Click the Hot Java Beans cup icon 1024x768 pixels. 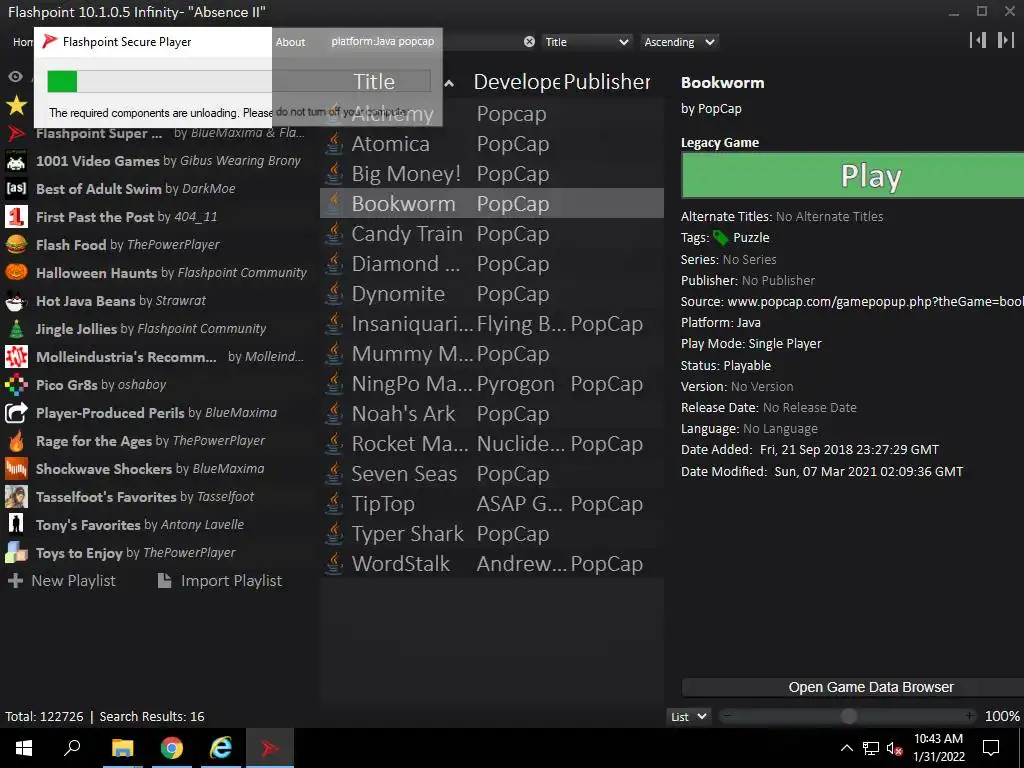(x=16, y=301)
